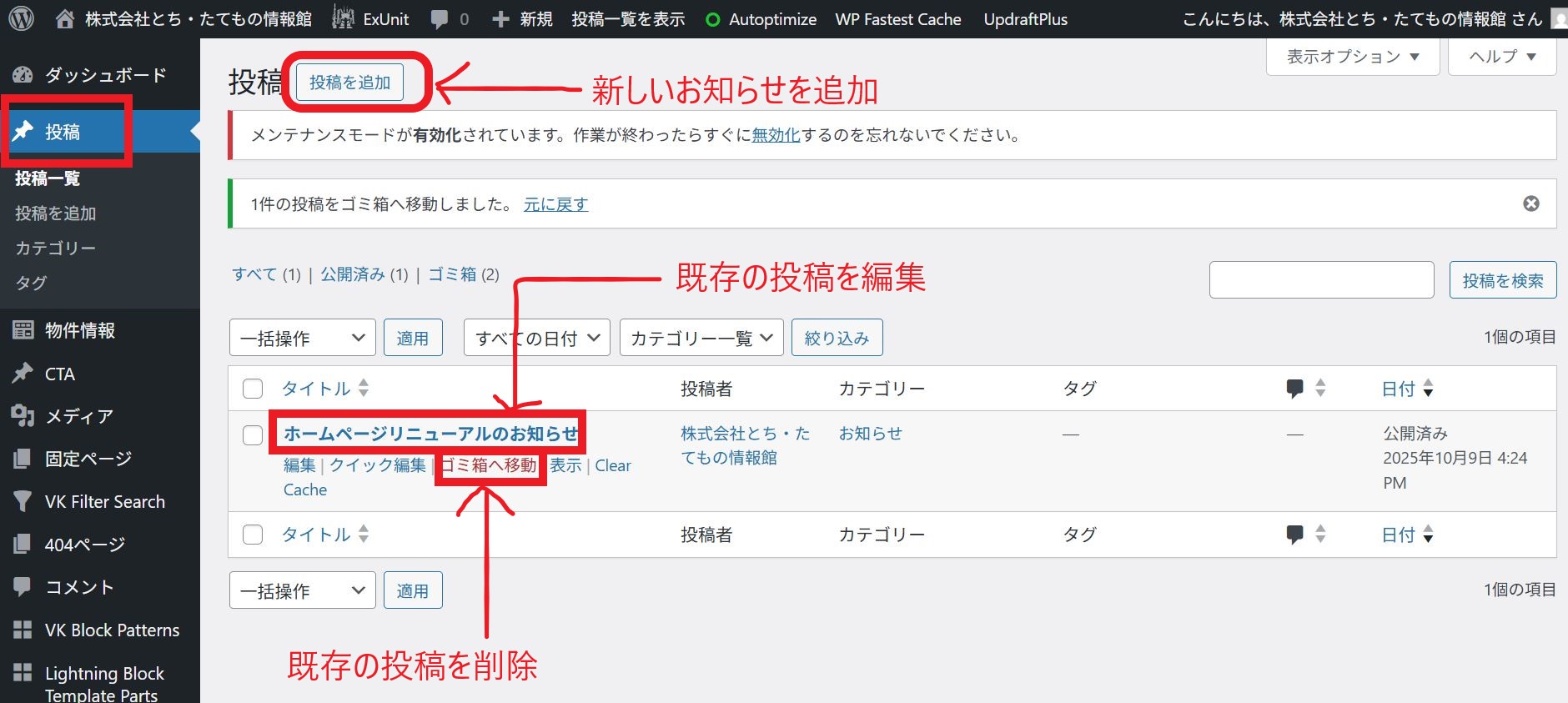Screen dimensions: 1568x703
Task: Click the 元に戻す undo link
Action: coord(555,204)
